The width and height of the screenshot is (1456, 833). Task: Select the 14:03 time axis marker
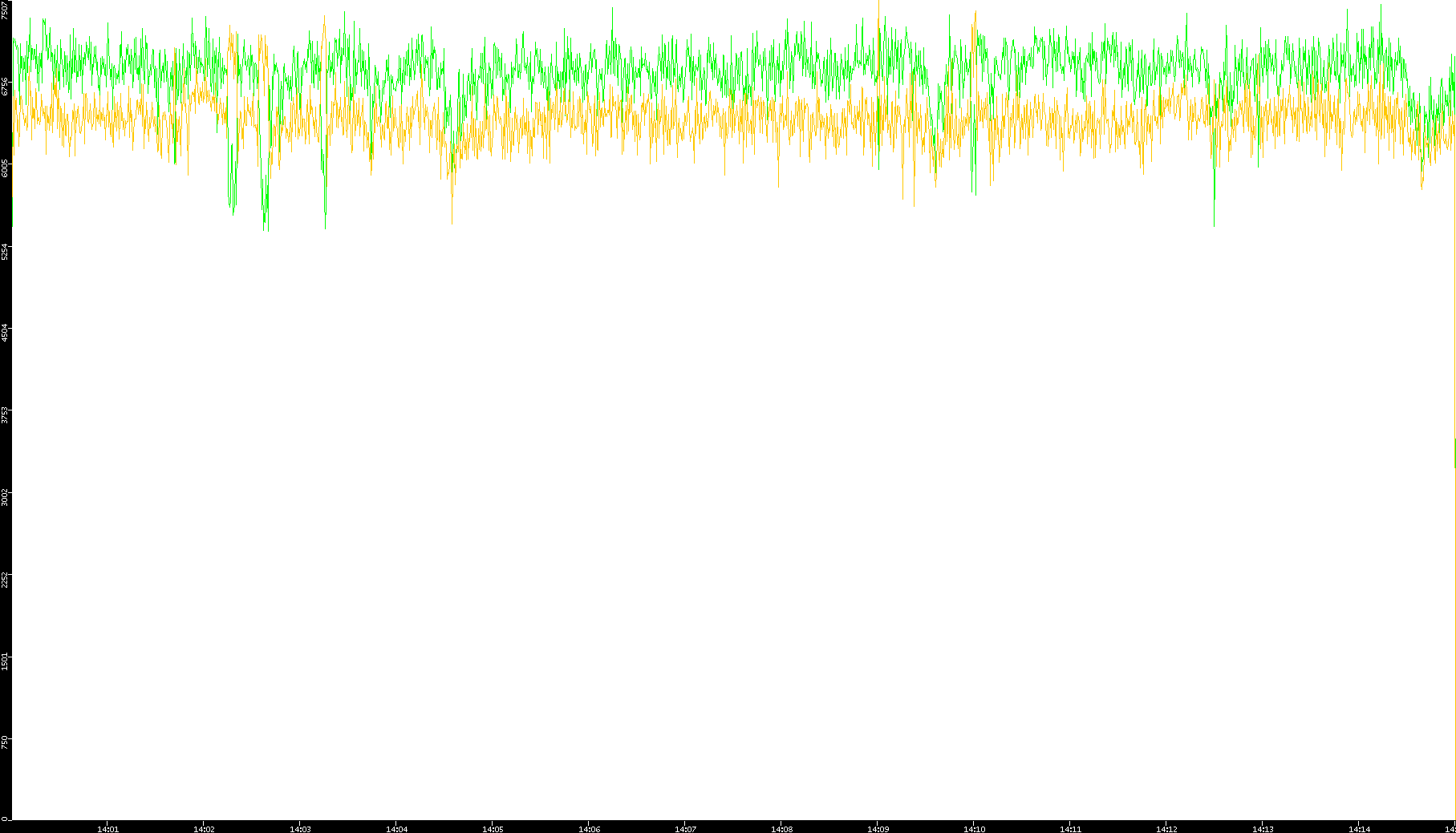tap(300, 829)
